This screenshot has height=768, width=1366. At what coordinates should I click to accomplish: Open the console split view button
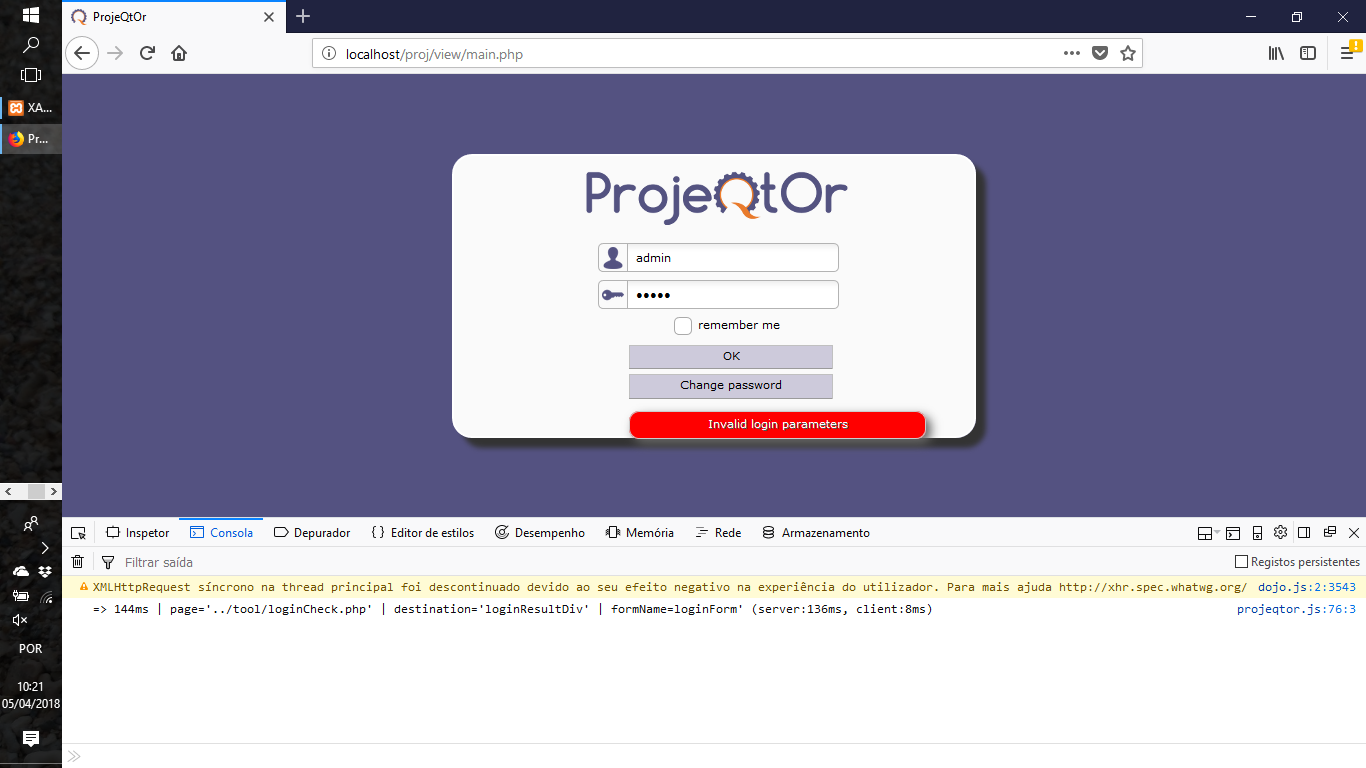[x=1233, y=533]
